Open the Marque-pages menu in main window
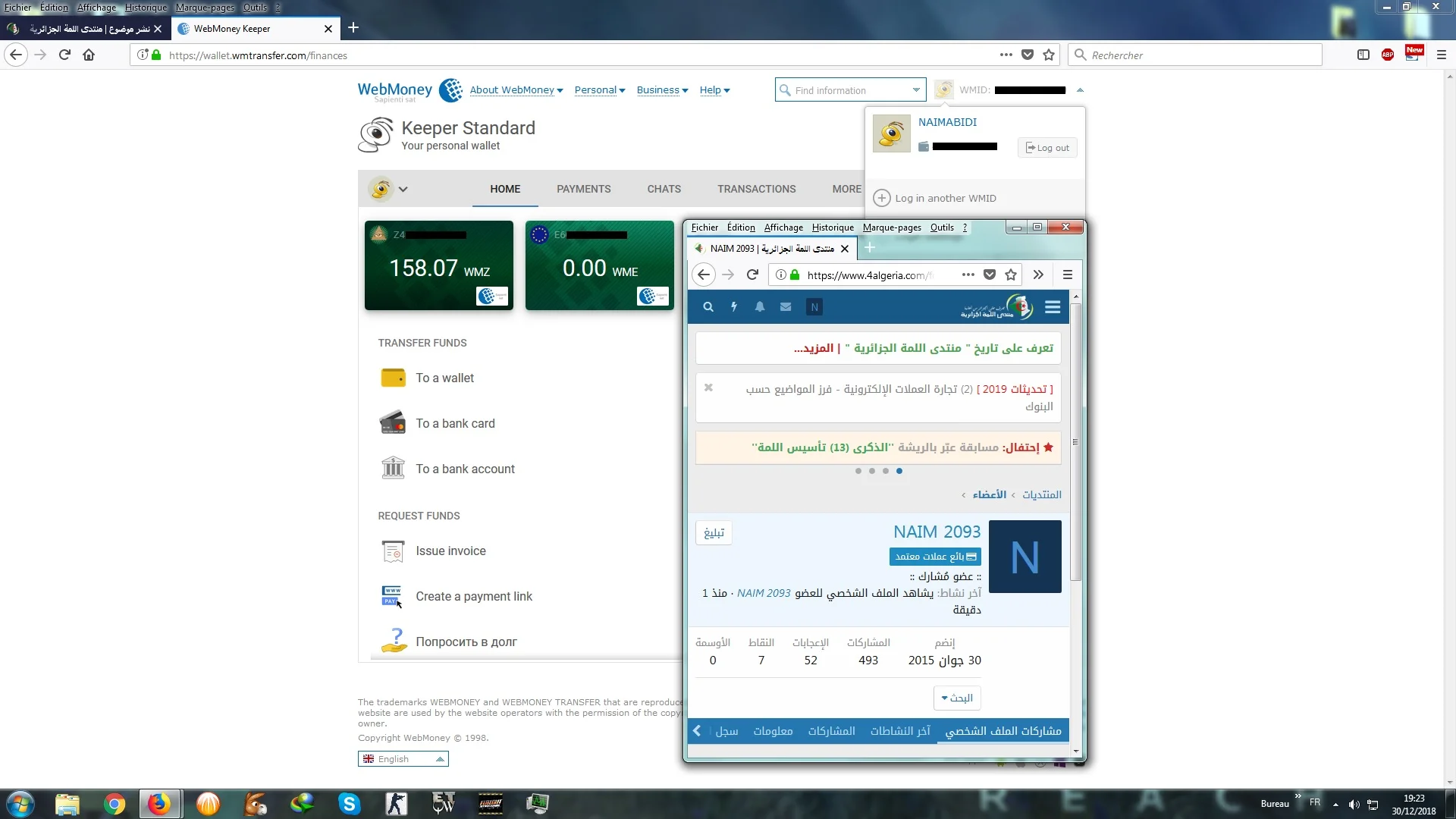 click(205, 8)
